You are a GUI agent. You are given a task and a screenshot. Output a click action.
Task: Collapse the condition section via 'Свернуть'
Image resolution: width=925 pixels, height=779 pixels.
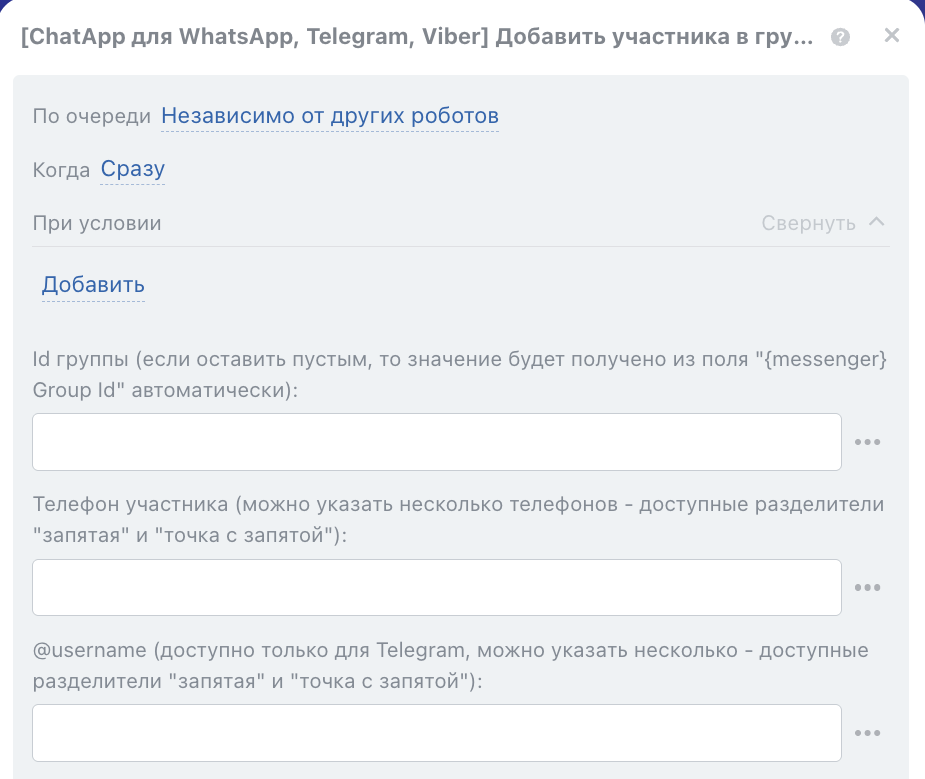pos(808,223)
